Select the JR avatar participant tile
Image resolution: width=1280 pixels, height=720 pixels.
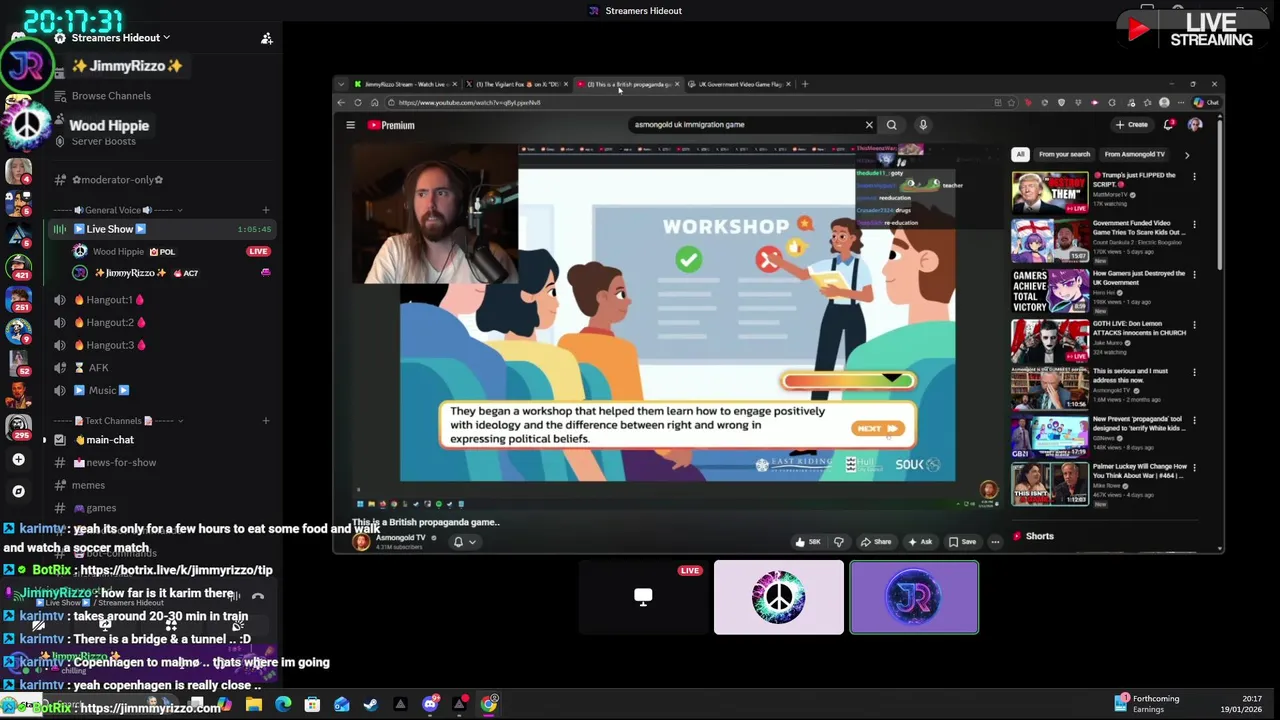pos(914,597)
